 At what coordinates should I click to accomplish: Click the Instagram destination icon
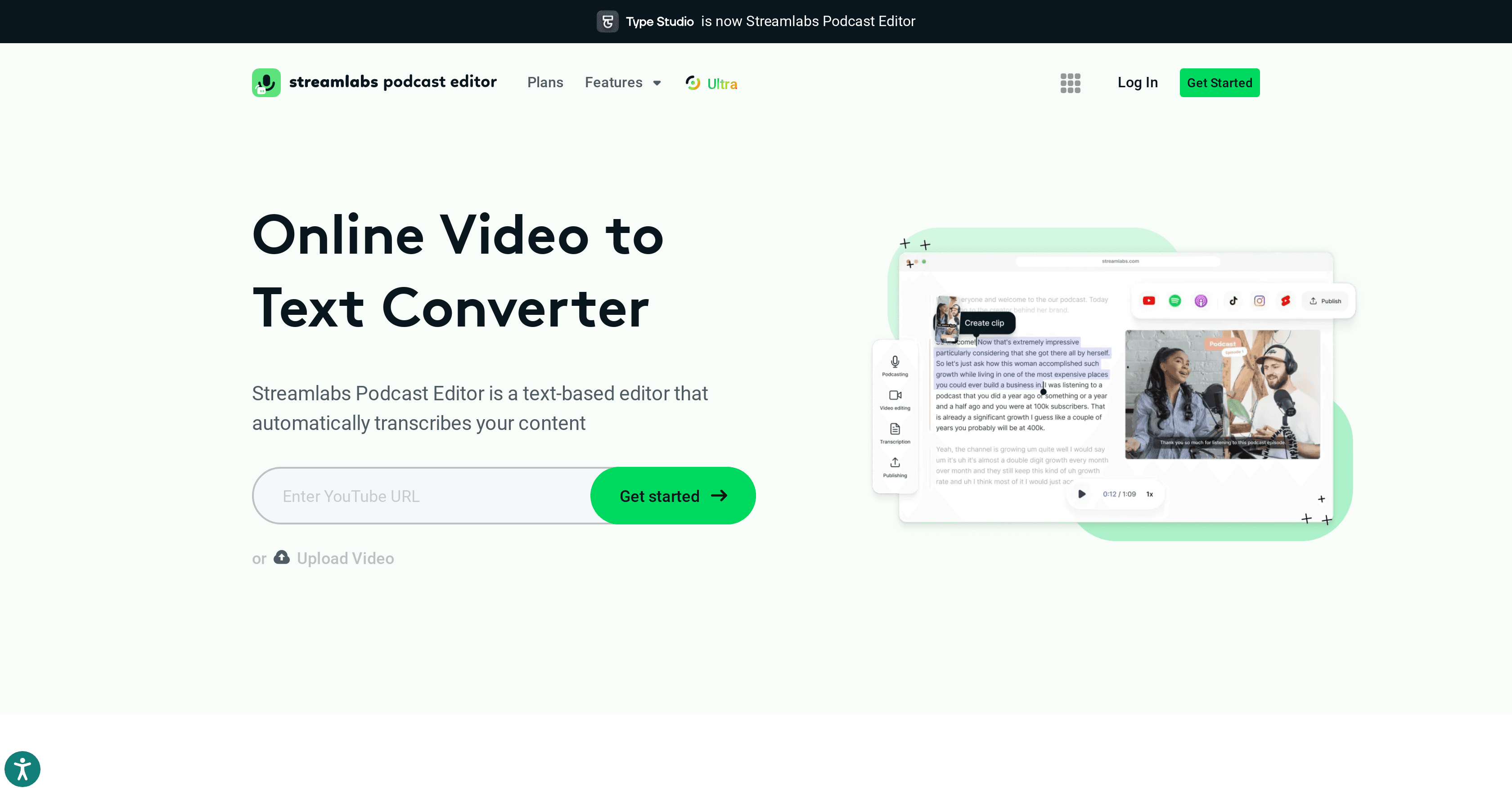(x=1260, y=300)
